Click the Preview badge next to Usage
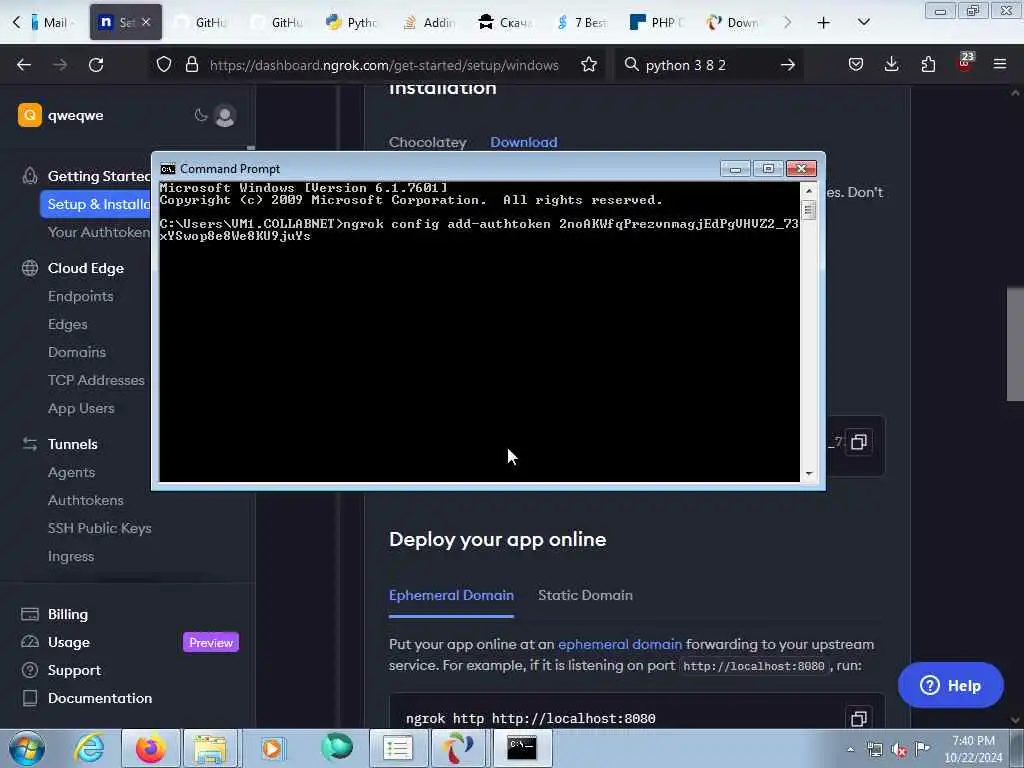Viewport: 1024px width, 768px height. coord(211,643)
